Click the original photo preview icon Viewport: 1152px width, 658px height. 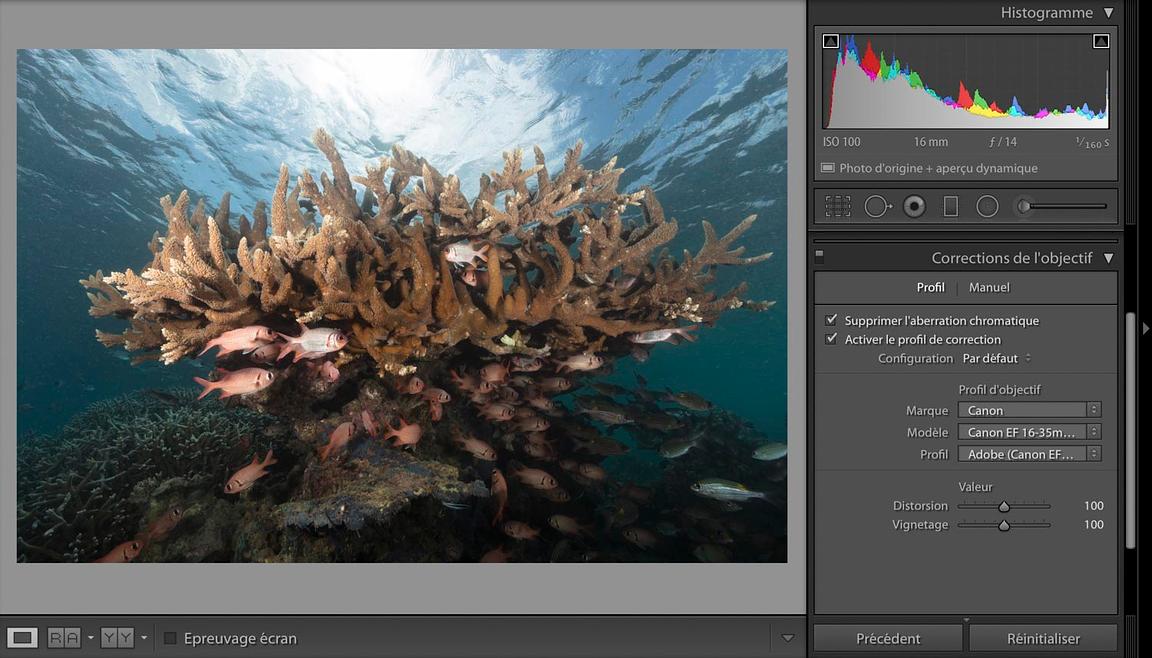827,168
